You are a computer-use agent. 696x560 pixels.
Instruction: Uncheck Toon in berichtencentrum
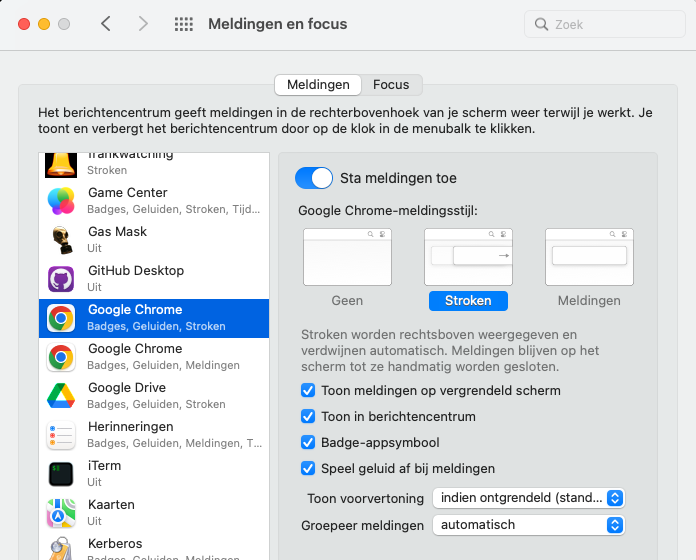[x=308, y=416]
